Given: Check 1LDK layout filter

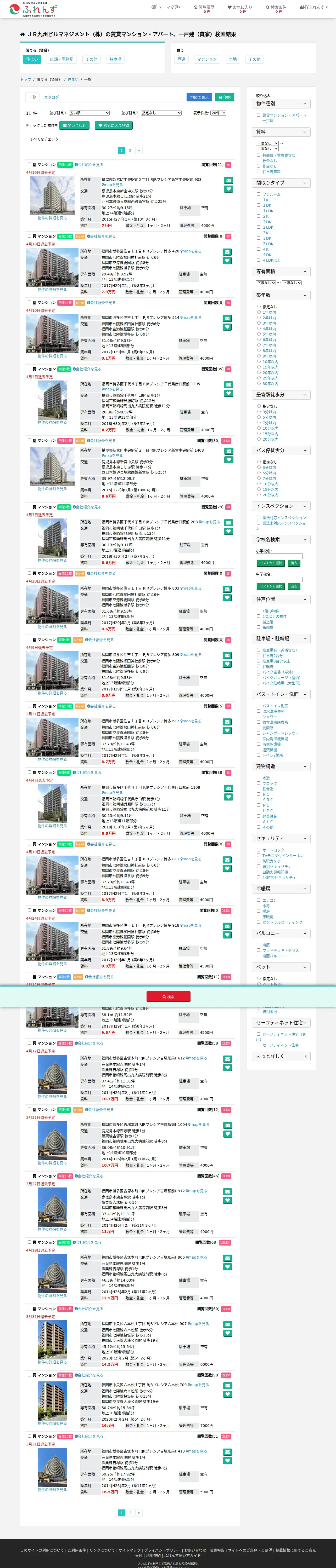Looking at the screenshot, I should click(259, 211).
